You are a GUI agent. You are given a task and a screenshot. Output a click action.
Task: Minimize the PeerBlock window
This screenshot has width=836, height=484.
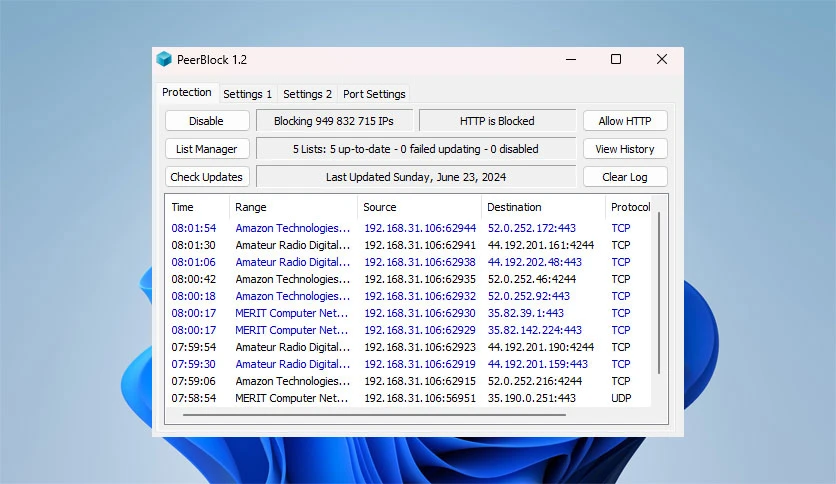571,59
